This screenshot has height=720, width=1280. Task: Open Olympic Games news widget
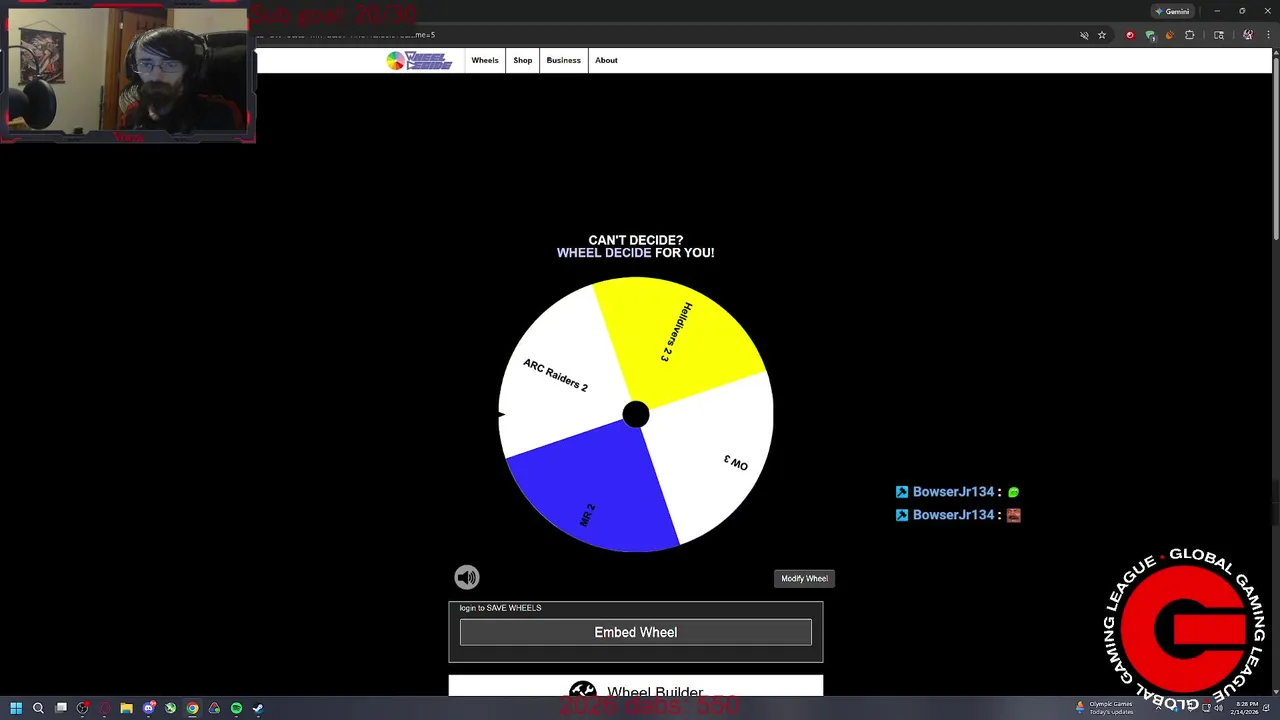tap(1103, 707)
